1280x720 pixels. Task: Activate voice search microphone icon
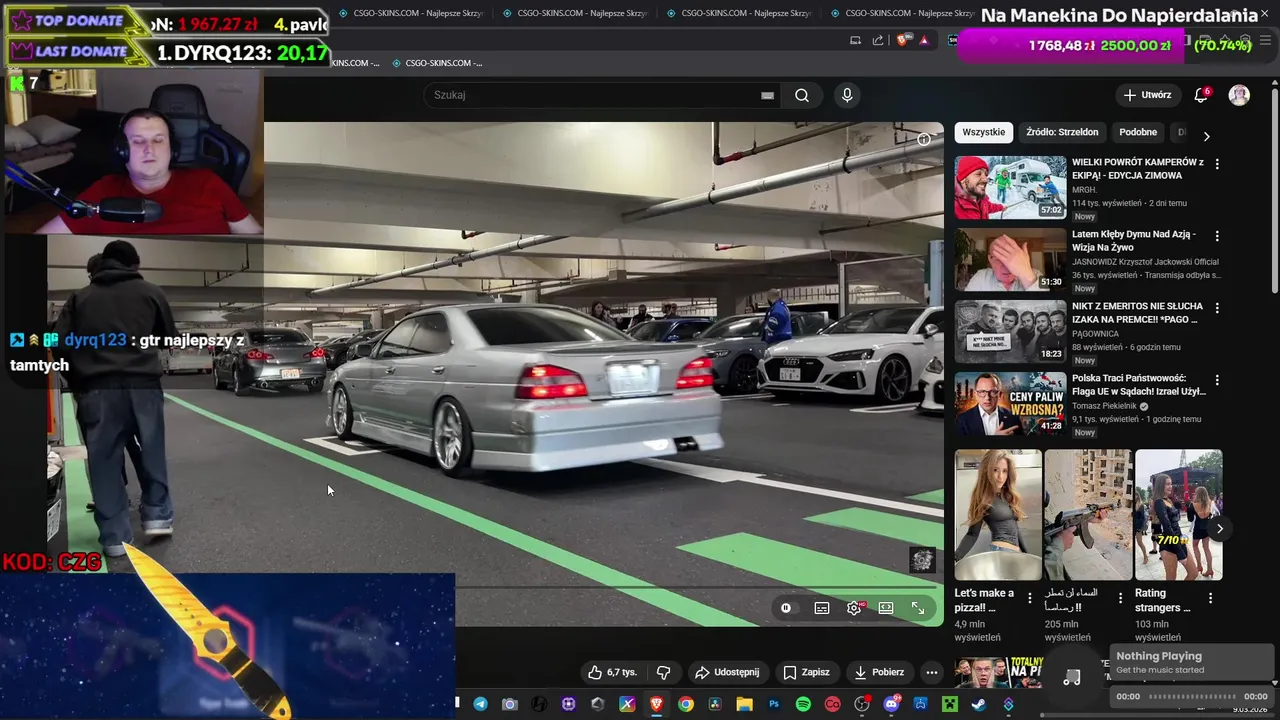(847, 95)
